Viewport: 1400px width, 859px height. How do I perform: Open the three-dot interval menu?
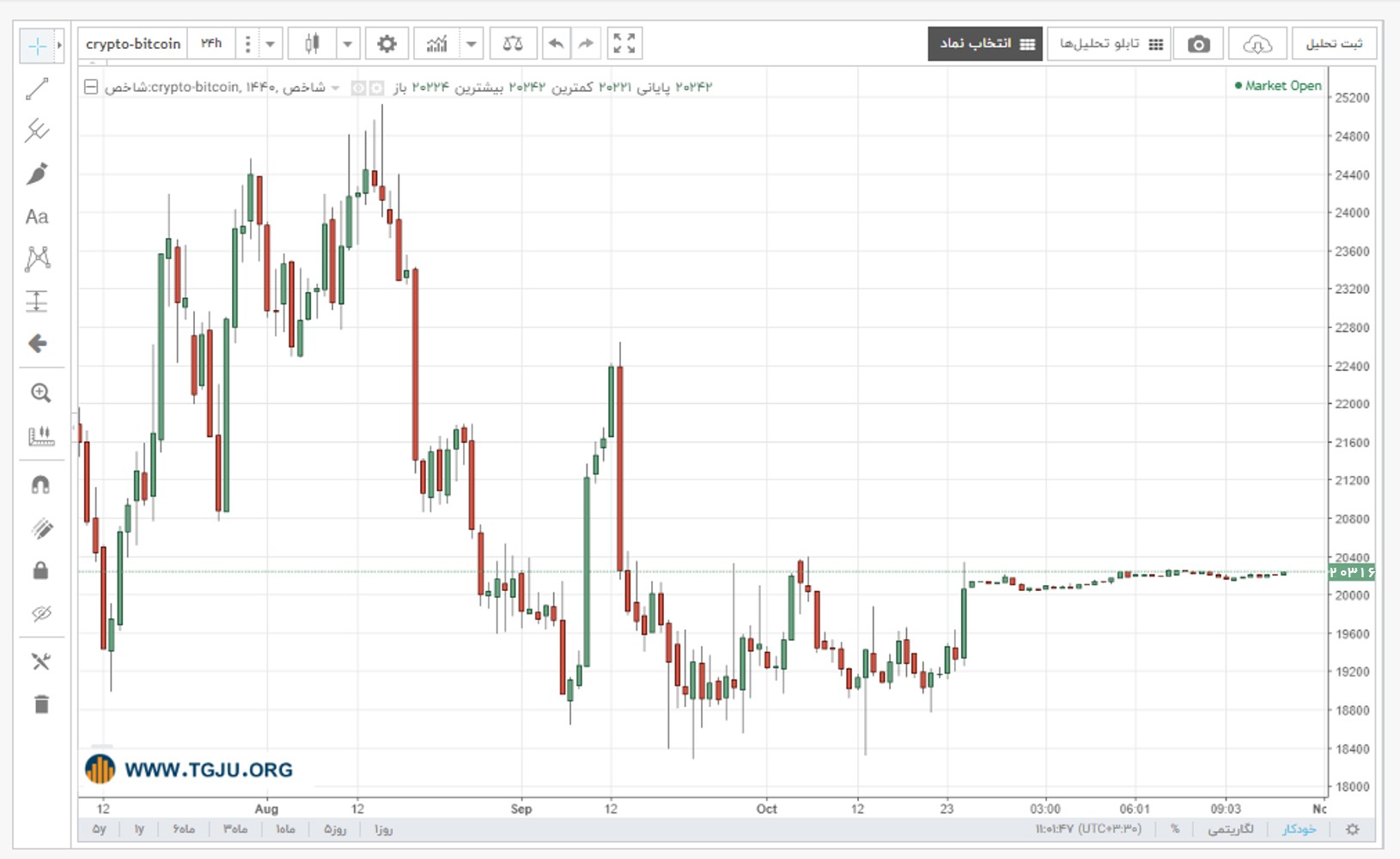(247, 44)
